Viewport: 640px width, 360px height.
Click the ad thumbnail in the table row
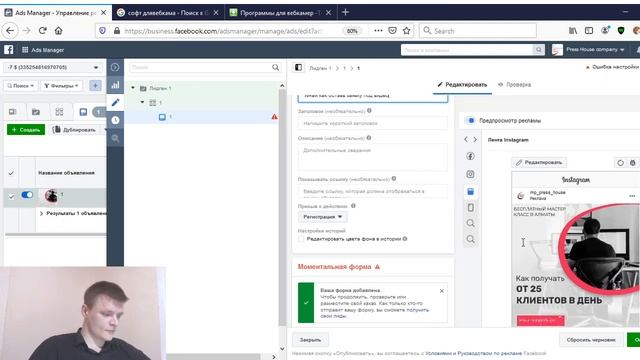51,196
